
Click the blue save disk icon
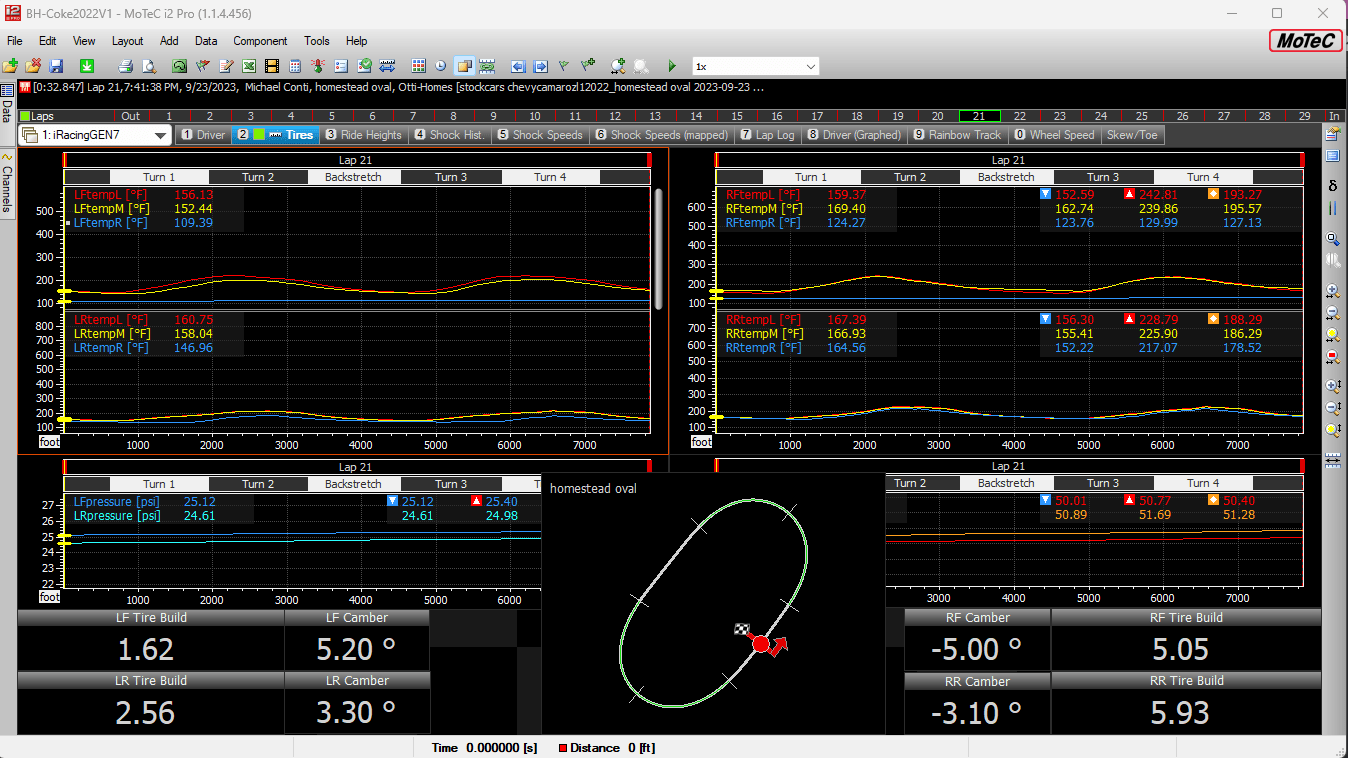pyautogui.click(x=56, y=66)
